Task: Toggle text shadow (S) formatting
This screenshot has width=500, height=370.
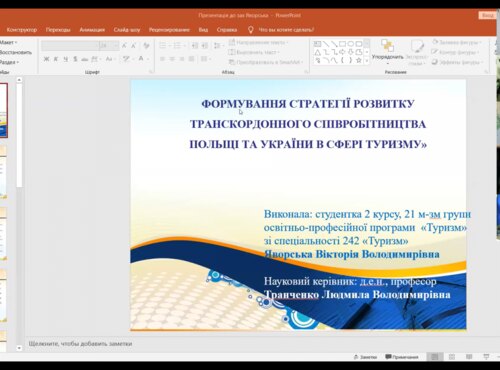Action: (x=75, y=59)
